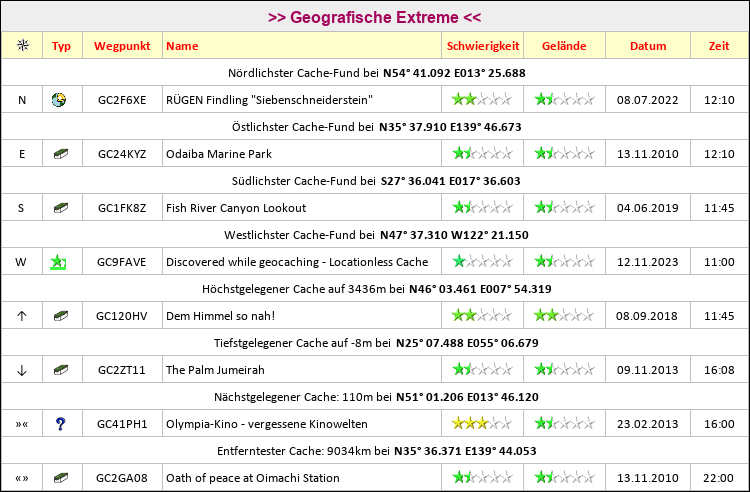This screenshot has height=492, width=750.
Task: Click the Wegpunkt column header
Action: click(122, 46)
